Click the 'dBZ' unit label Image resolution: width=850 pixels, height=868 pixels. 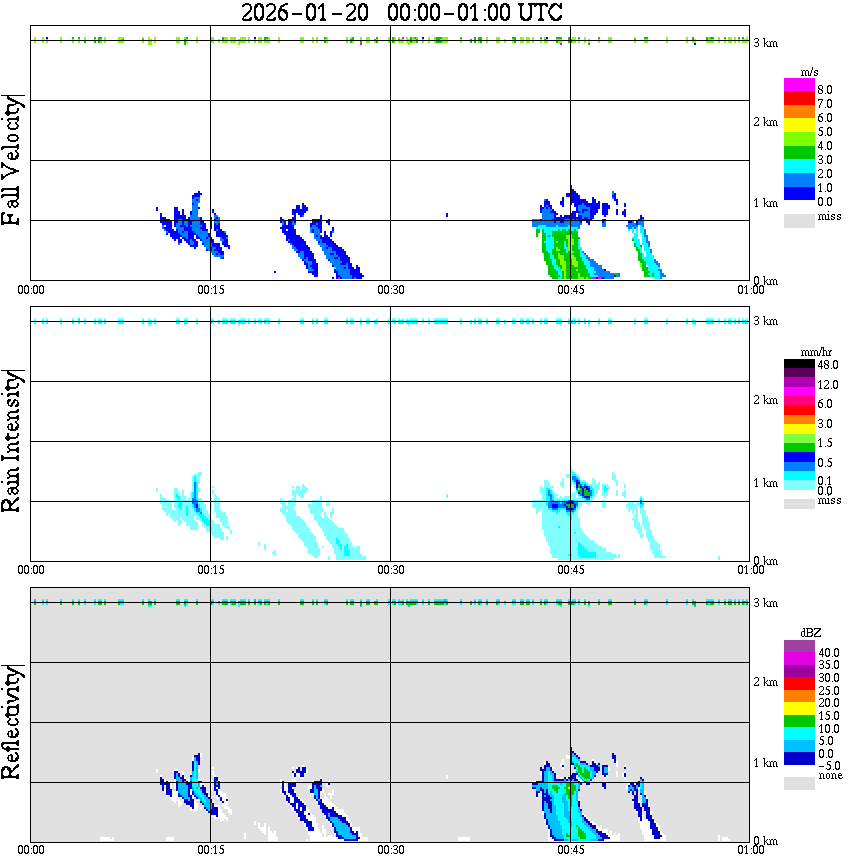coord(811,633)
